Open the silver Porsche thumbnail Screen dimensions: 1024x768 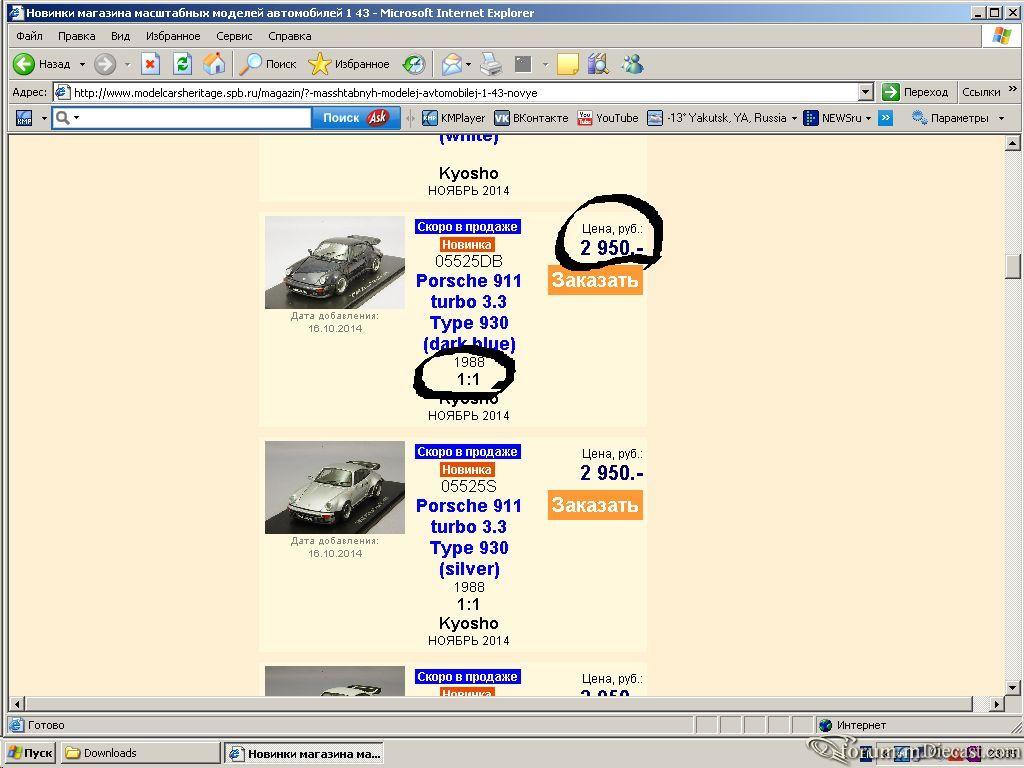point(334,487)
